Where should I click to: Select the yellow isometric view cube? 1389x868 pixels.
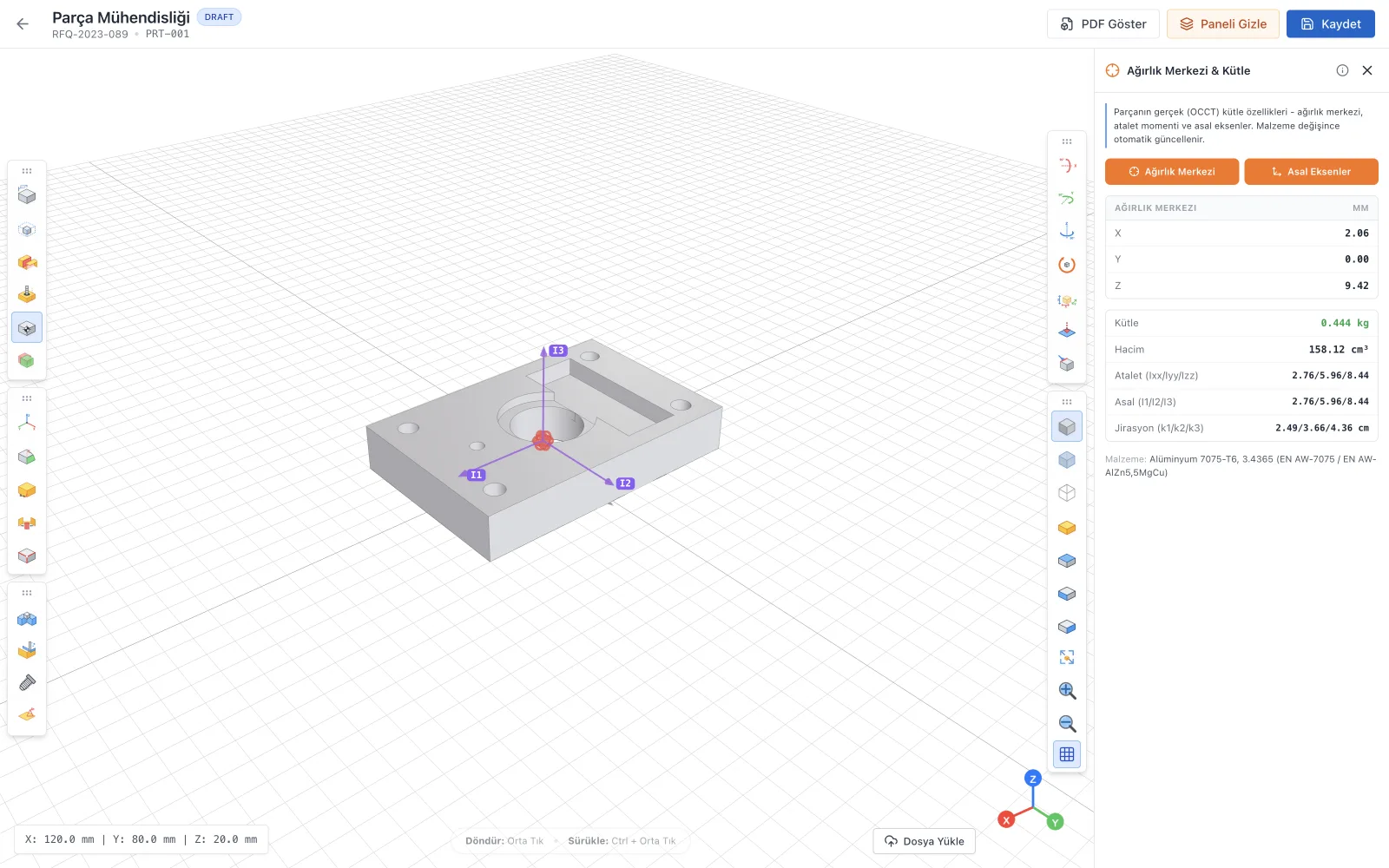coord(1067,528)
